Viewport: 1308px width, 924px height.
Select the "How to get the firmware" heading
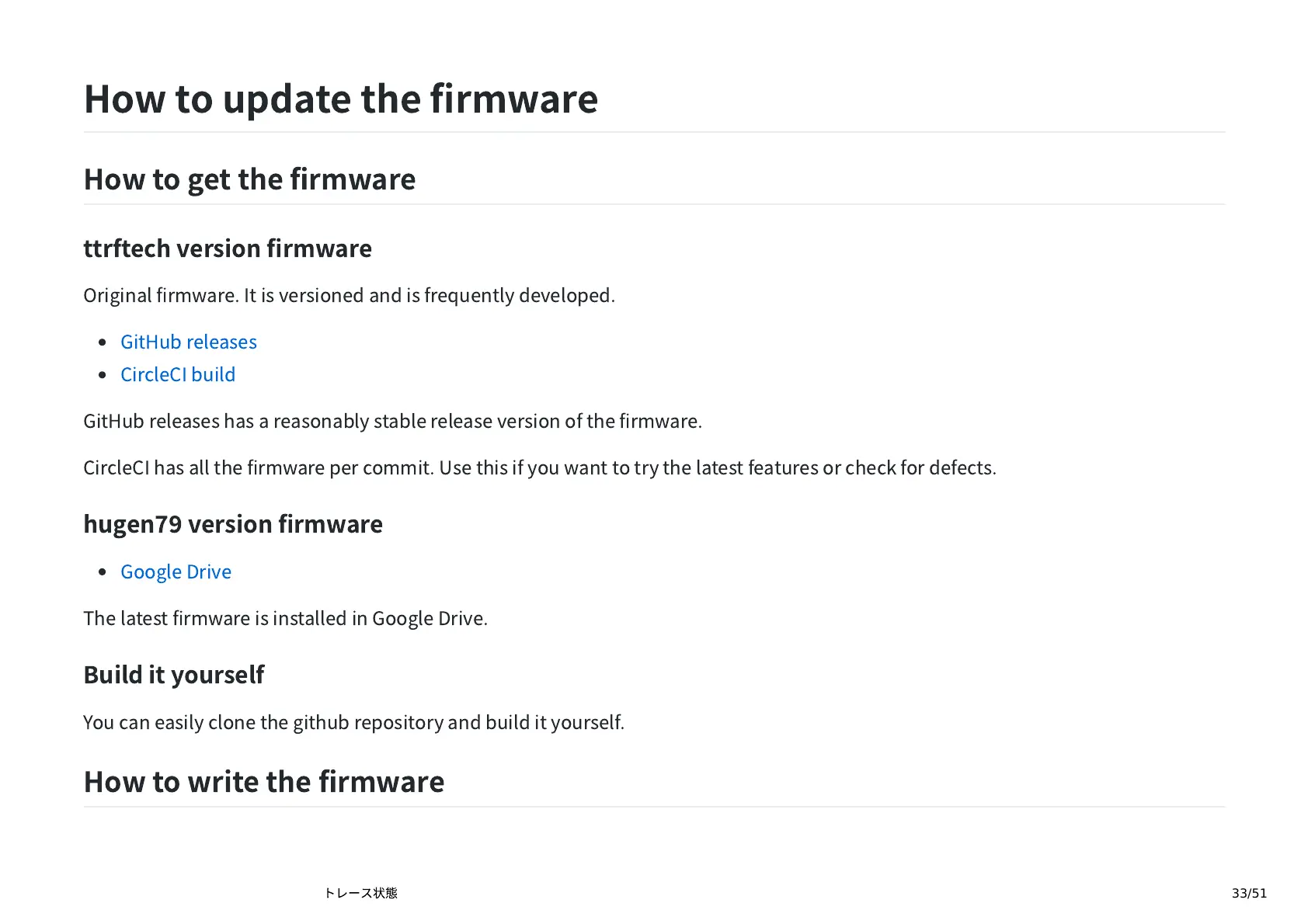(249, 179)
